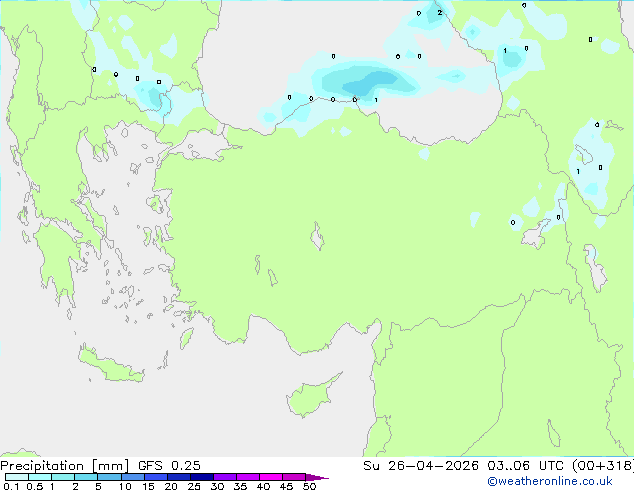Click the island of Crete on the map
The width and height of the screenshot is (634, 490).
pos(111,365)
